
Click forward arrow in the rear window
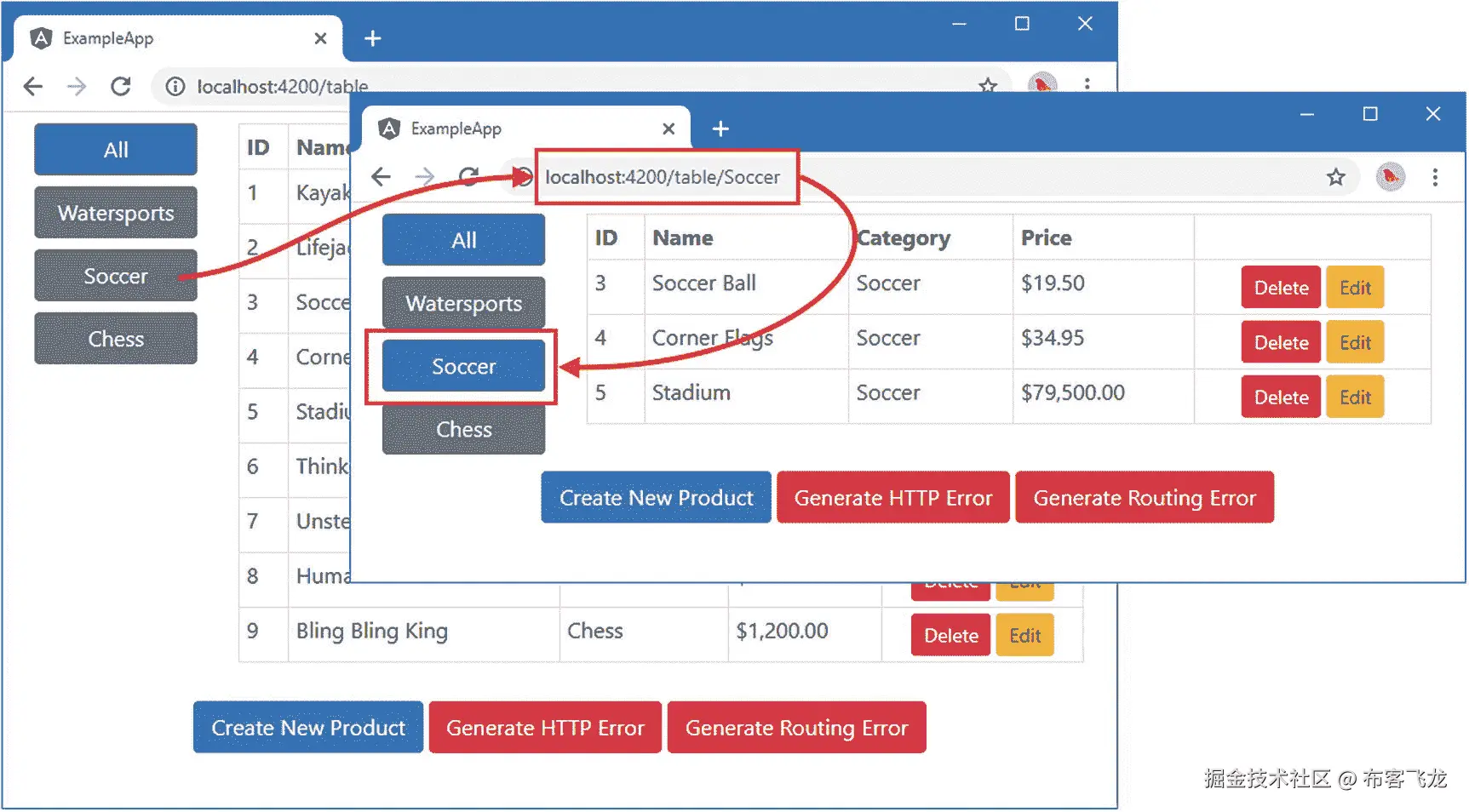click(77, 86)
